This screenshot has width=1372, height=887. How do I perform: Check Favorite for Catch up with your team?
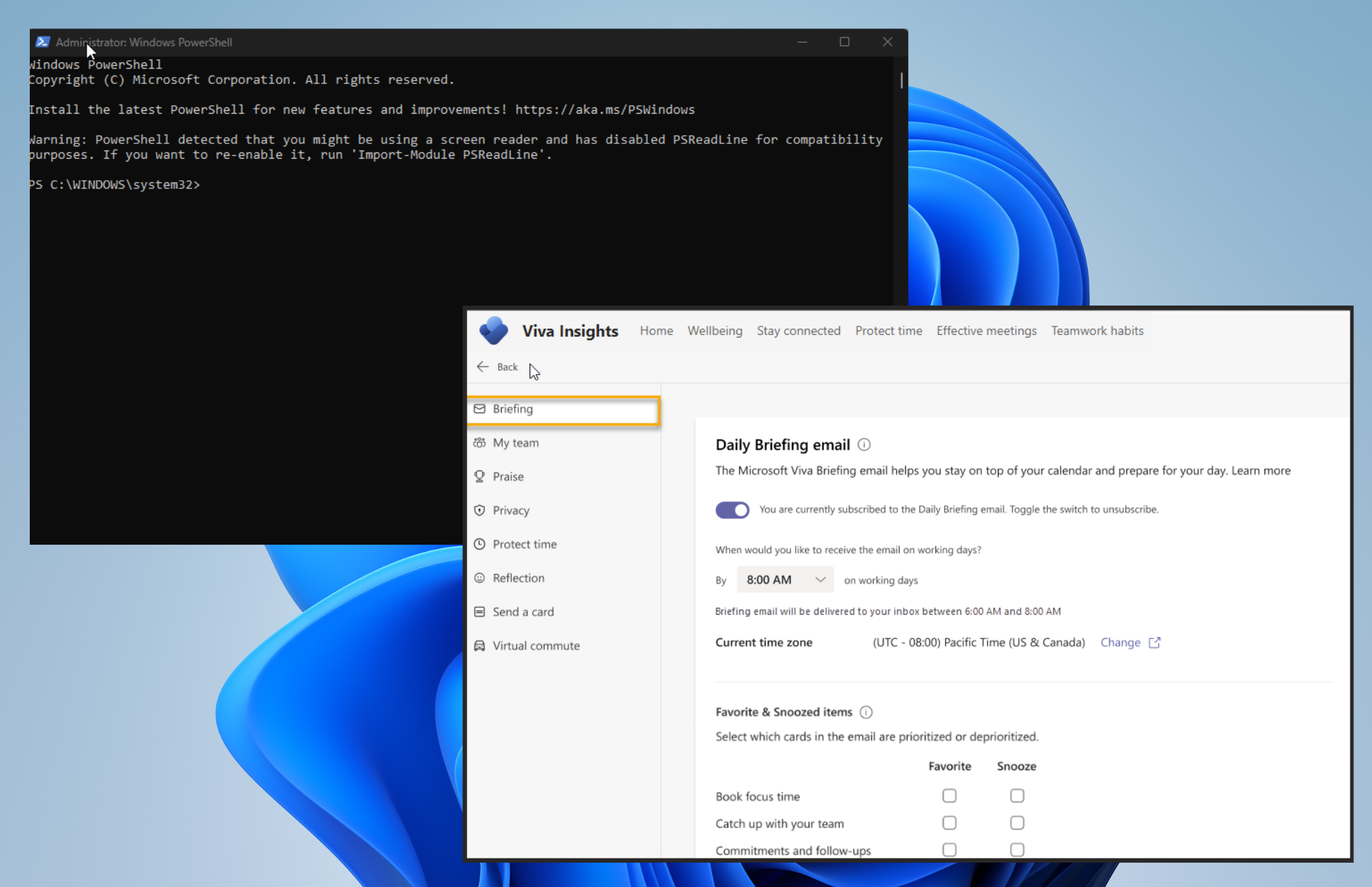click(x=949, y=823)
